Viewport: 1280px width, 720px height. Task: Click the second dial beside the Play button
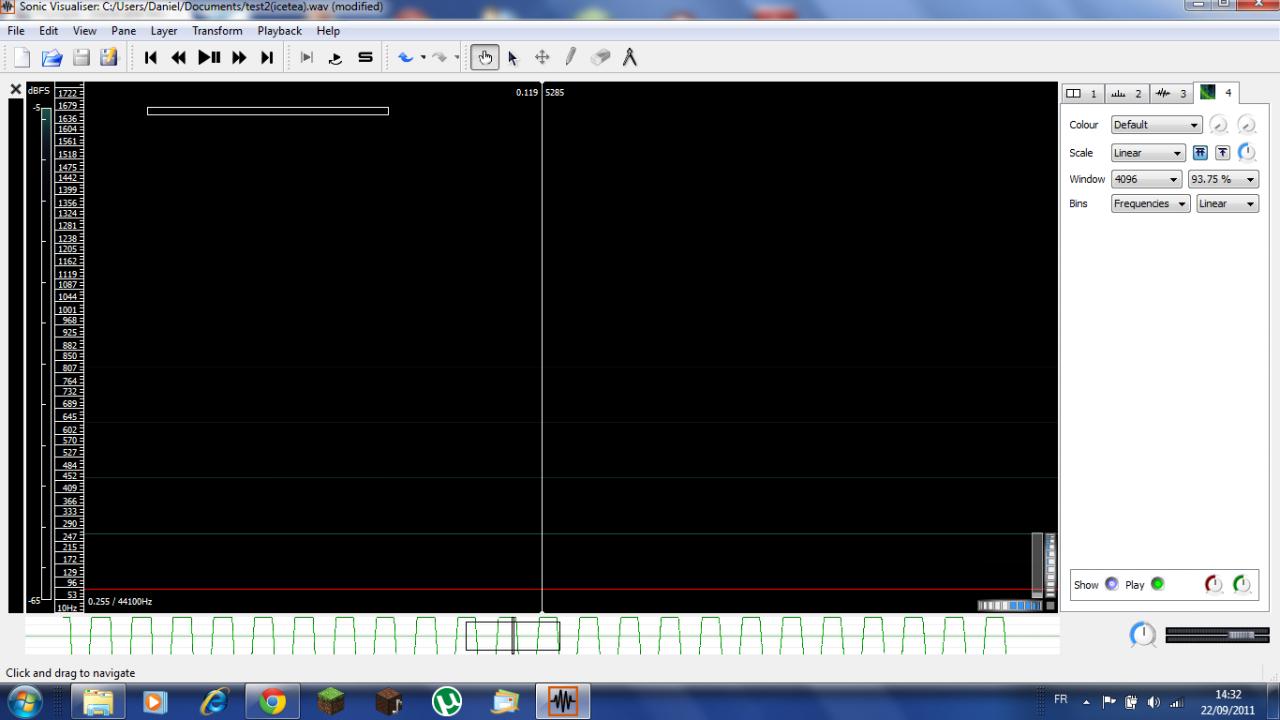tap(1242, 584)
